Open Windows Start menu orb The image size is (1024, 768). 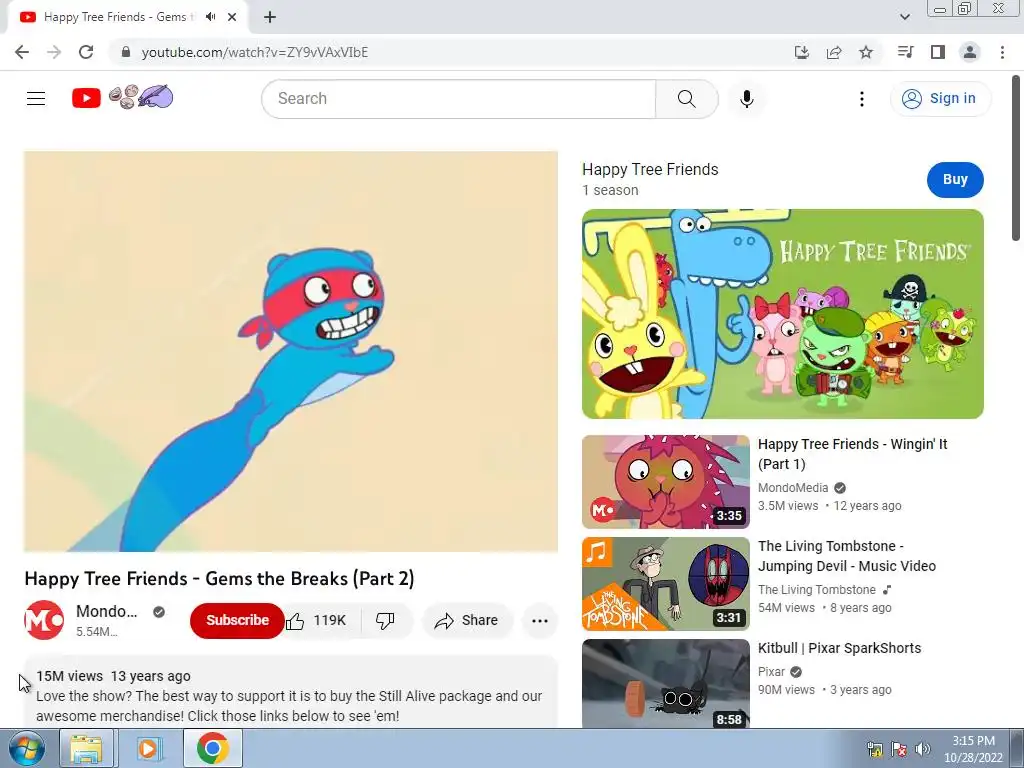[x=26, y=748]
